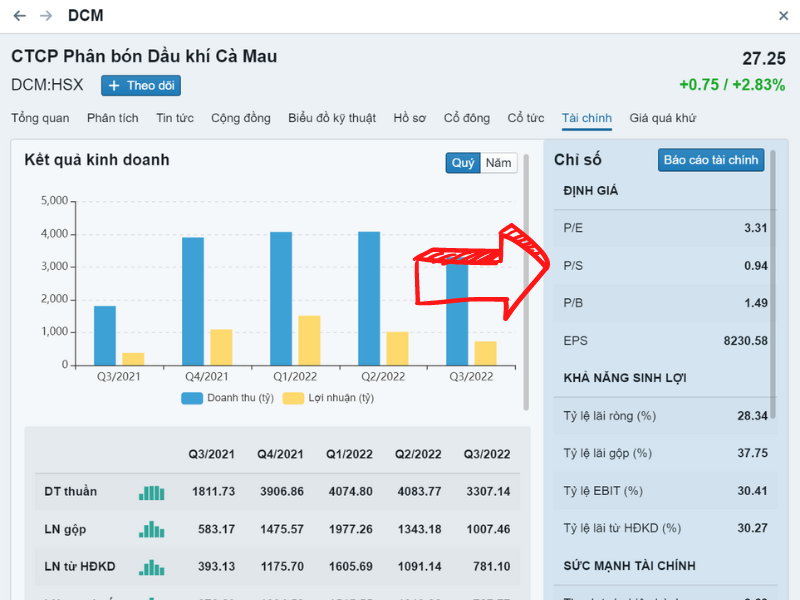800x600 pixels.
Task: Click the chart panel vertical scrollbar
Action: click(x=526, y=282)
